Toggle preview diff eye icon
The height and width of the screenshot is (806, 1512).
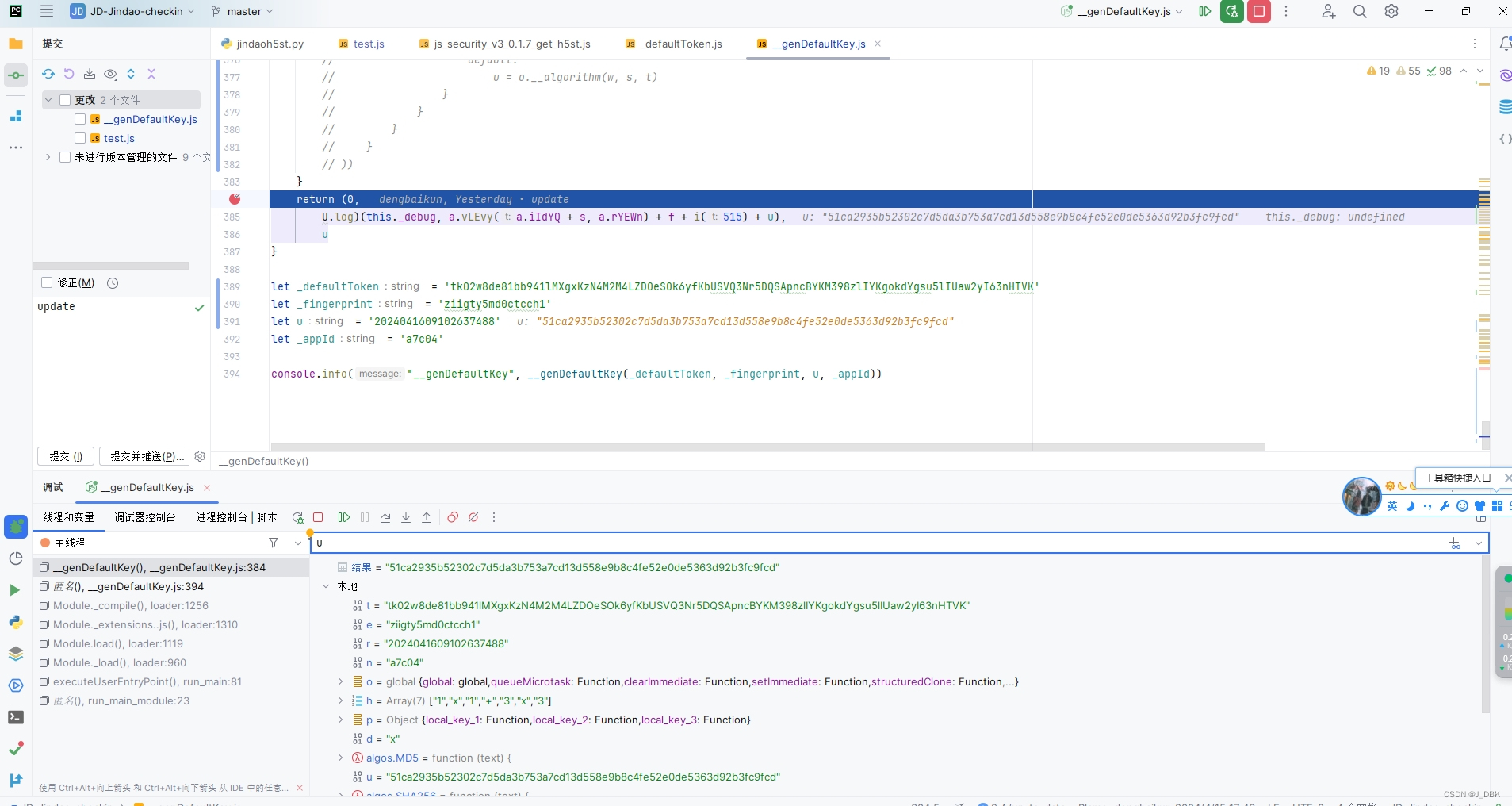(x=110, y=74)
